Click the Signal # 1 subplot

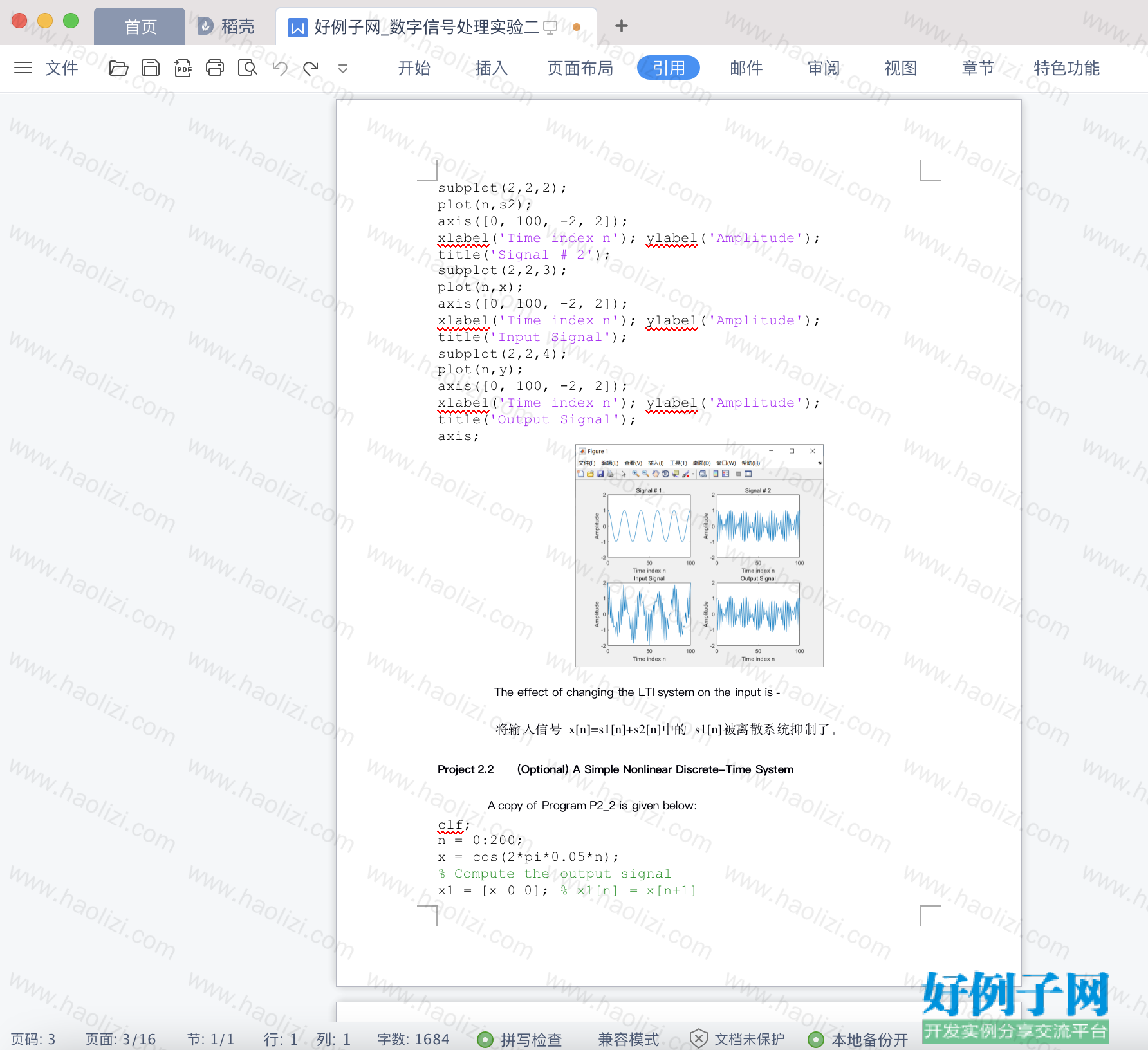(x=649, y=525)
